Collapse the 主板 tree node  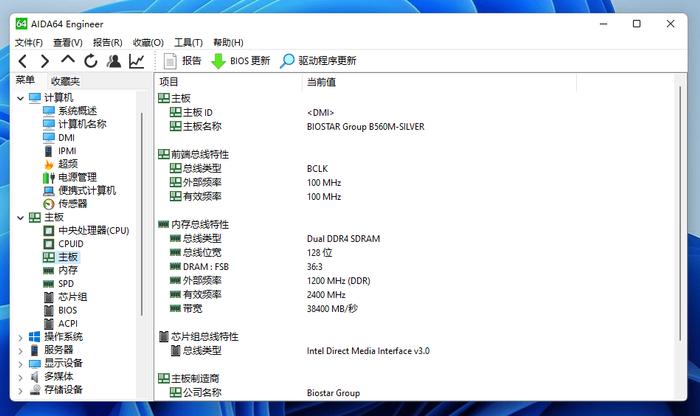coord(20,217)
